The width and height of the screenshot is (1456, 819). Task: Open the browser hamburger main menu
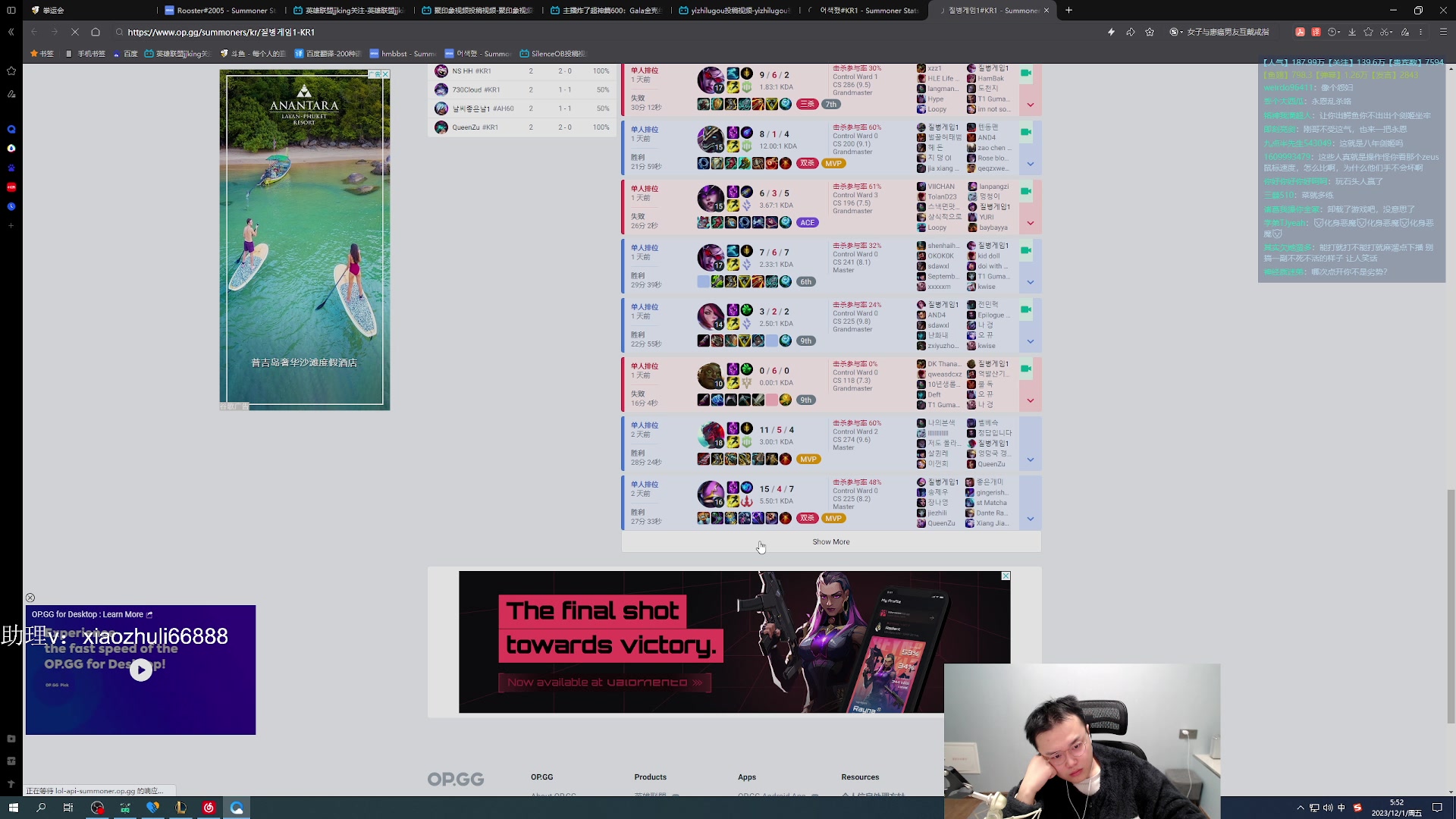pyautogui.click(x=1443, y=32)
